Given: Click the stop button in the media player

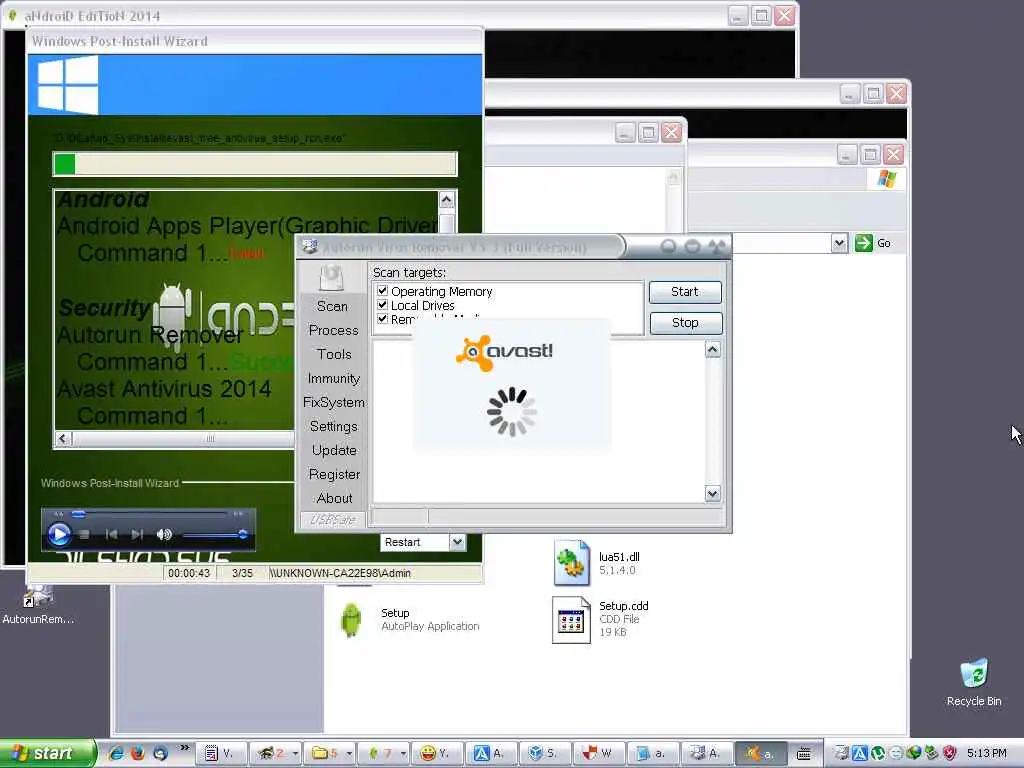Looking at the screenshot, I should click(84, 534).
